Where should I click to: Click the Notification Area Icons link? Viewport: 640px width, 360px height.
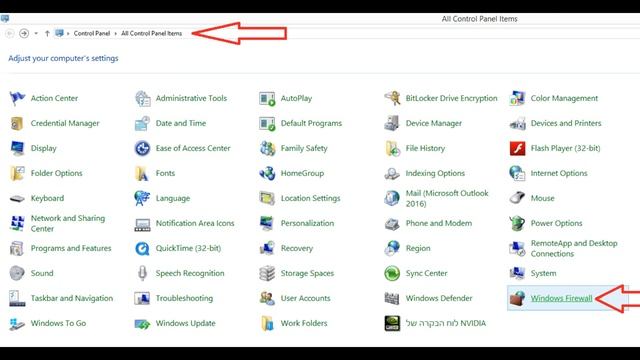195,223
